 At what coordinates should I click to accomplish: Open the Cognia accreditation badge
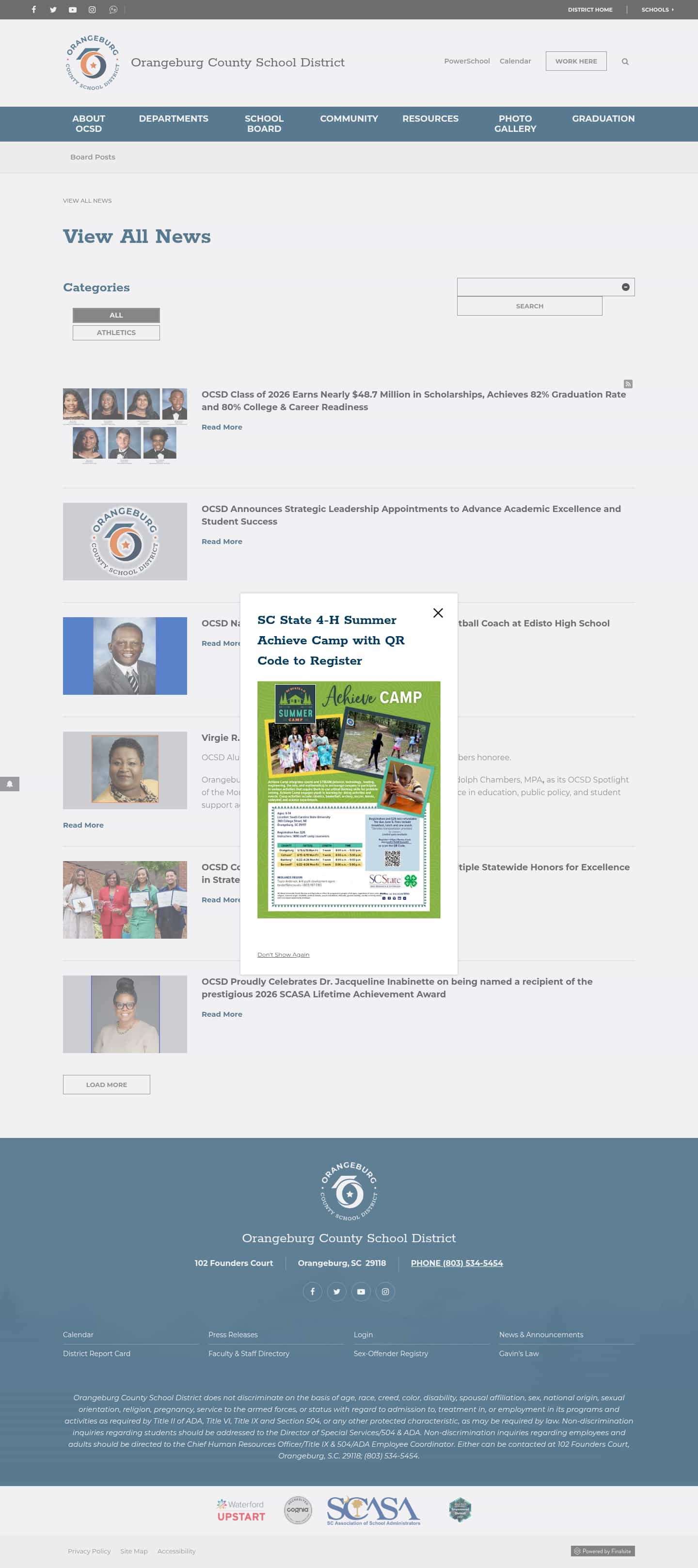[298, 1510]
